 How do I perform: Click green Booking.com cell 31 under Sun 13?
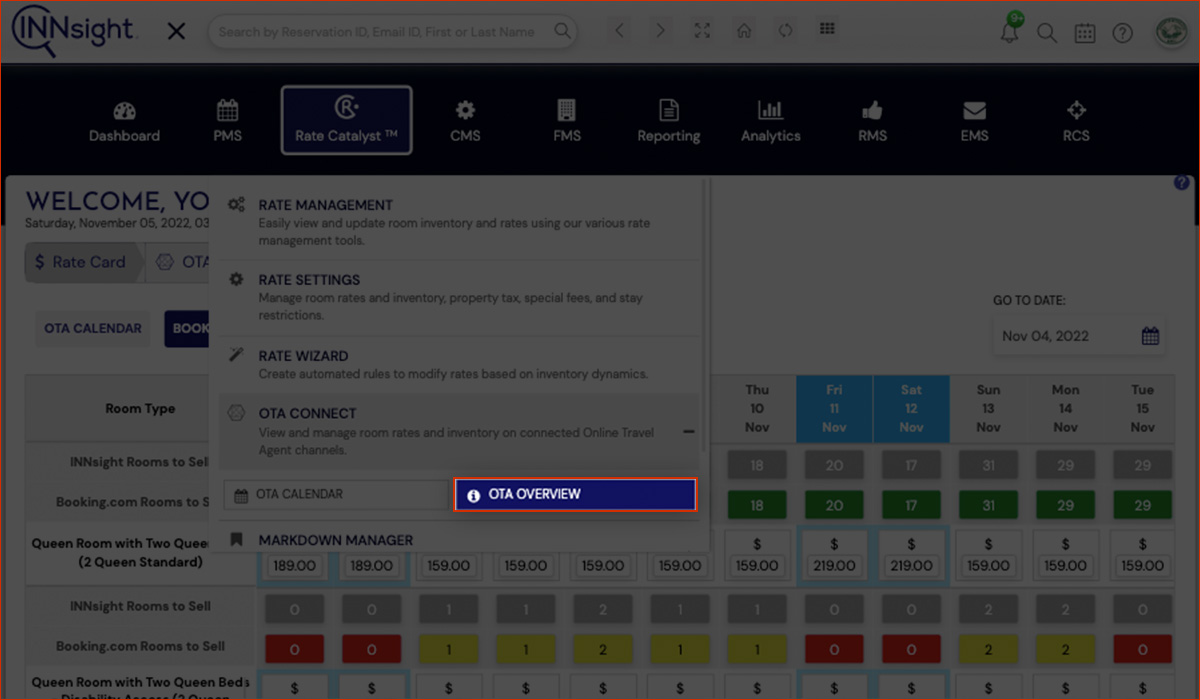coord(988,505)
